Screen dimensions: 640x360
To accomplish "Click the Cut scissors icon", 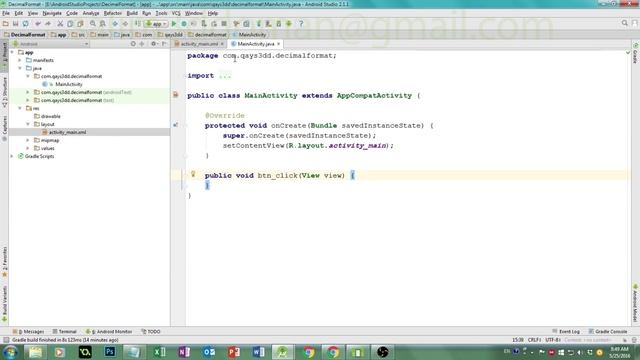I will coord(60,24).
